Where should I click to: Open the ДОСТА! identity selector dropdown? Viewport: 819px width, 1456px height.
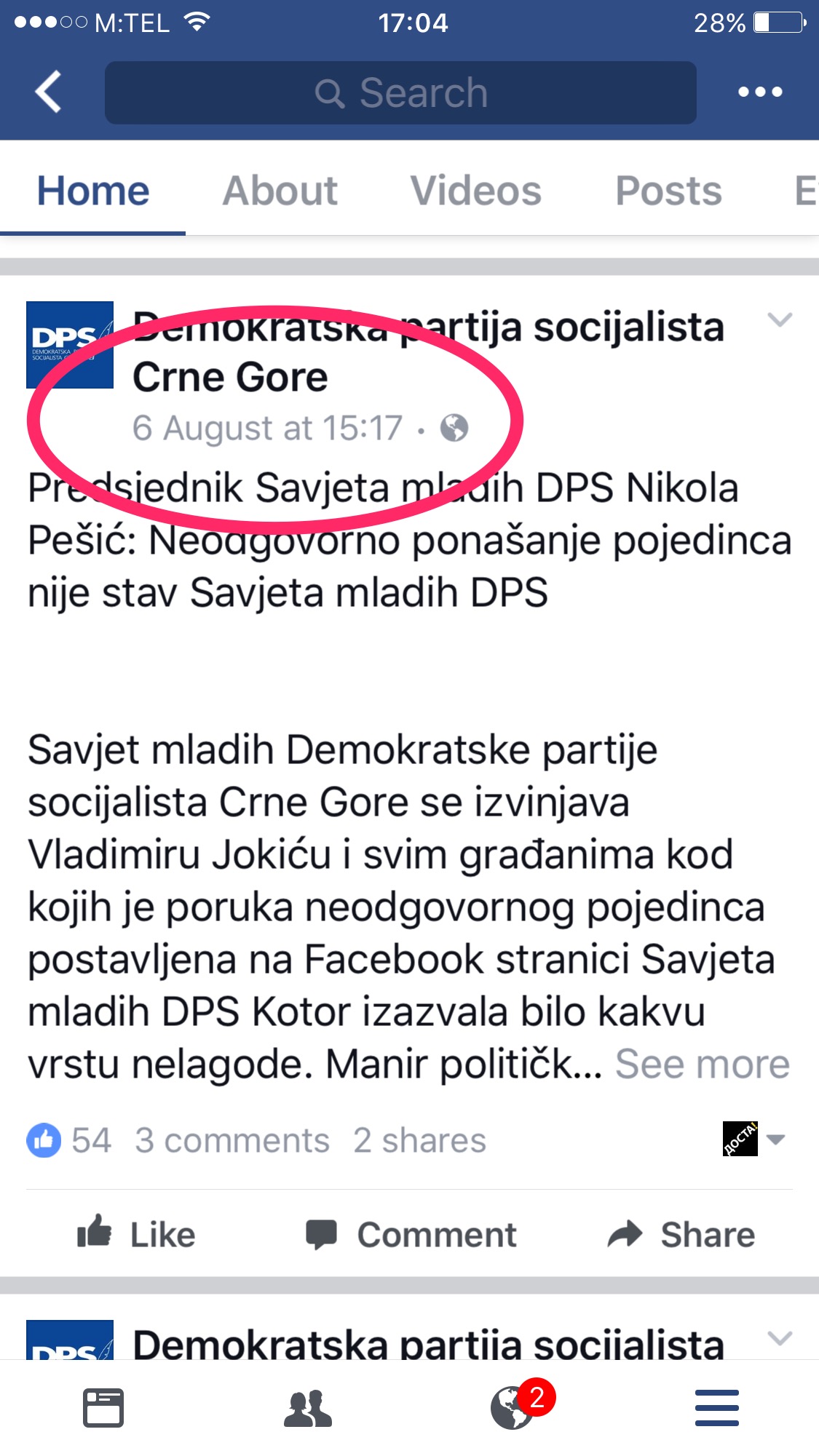pos(753,1139)
